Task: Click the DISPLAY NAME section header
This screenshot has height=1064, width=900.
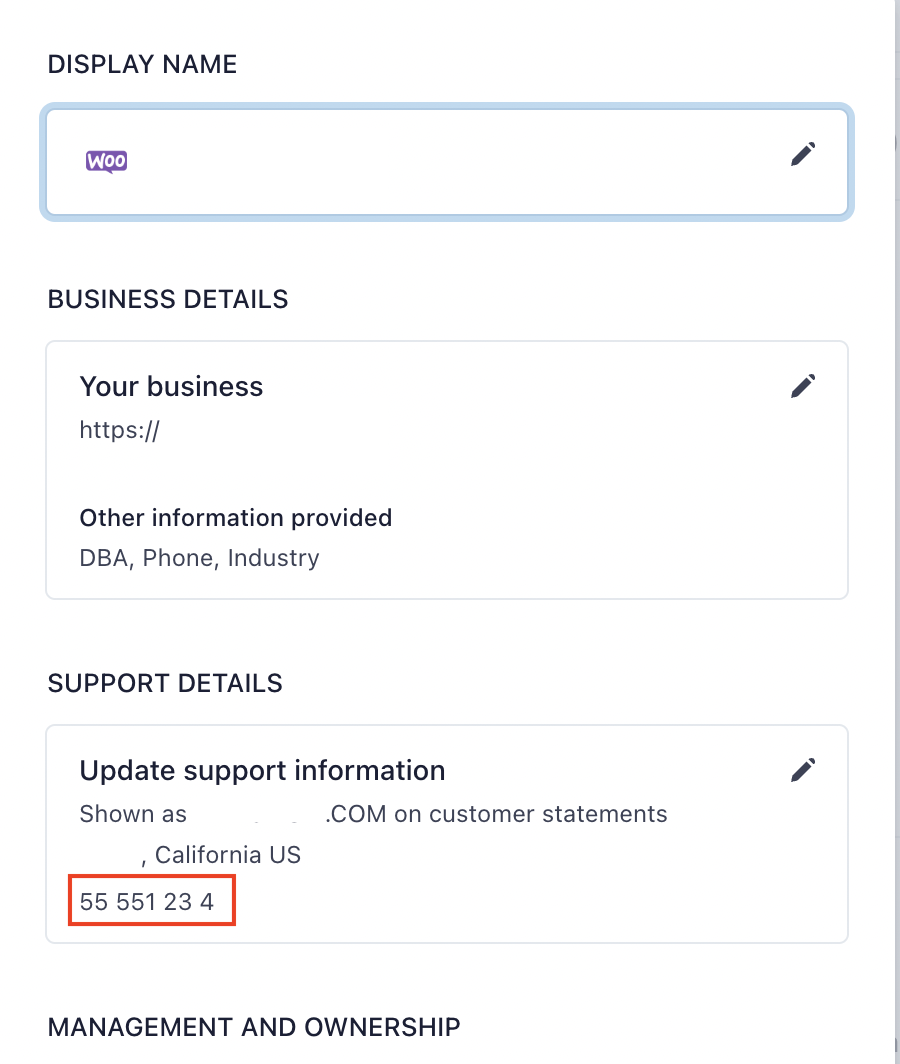Action: [x=142, y=64]
